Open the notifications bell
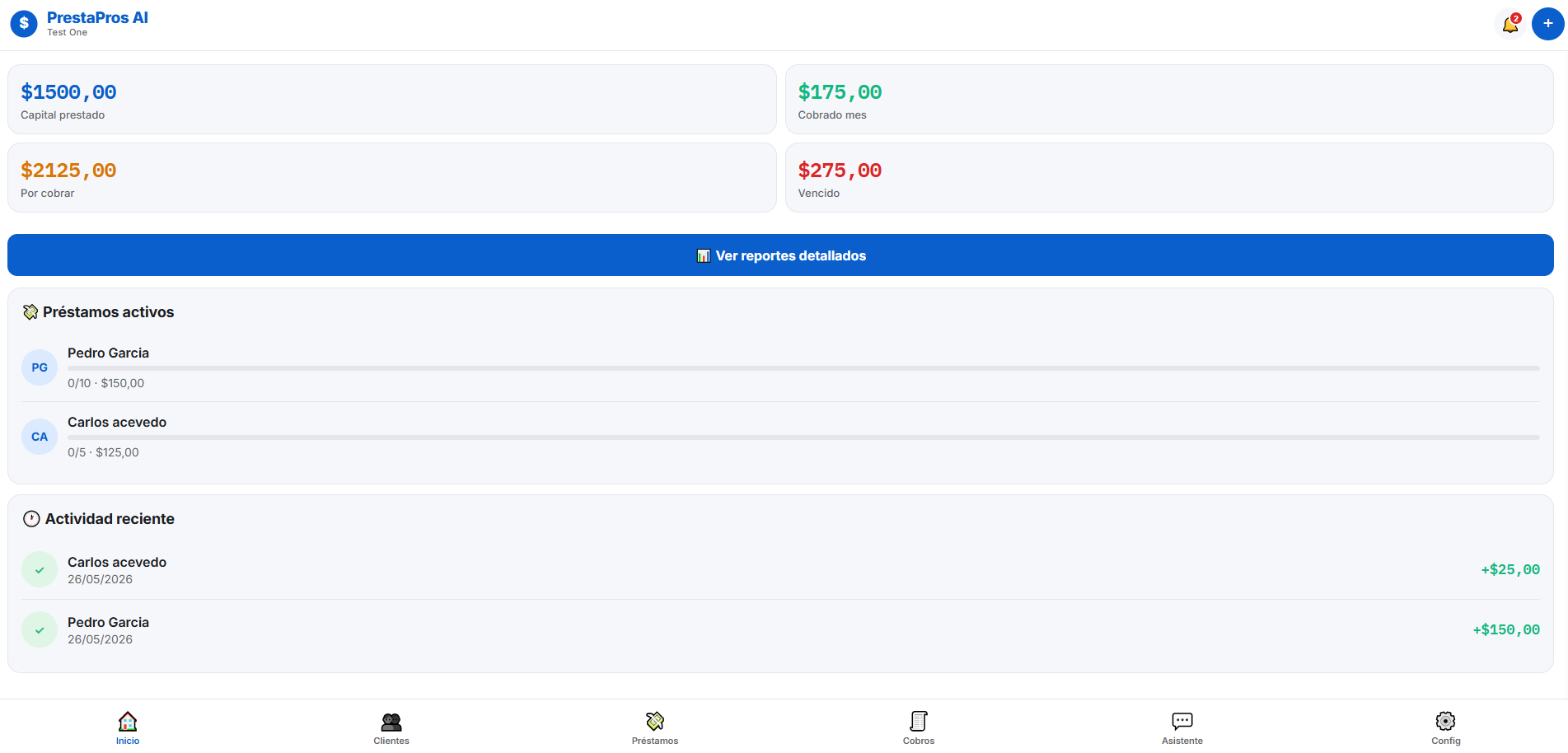The width and height of the screenshot is (1568, 753). (1510, 24)
